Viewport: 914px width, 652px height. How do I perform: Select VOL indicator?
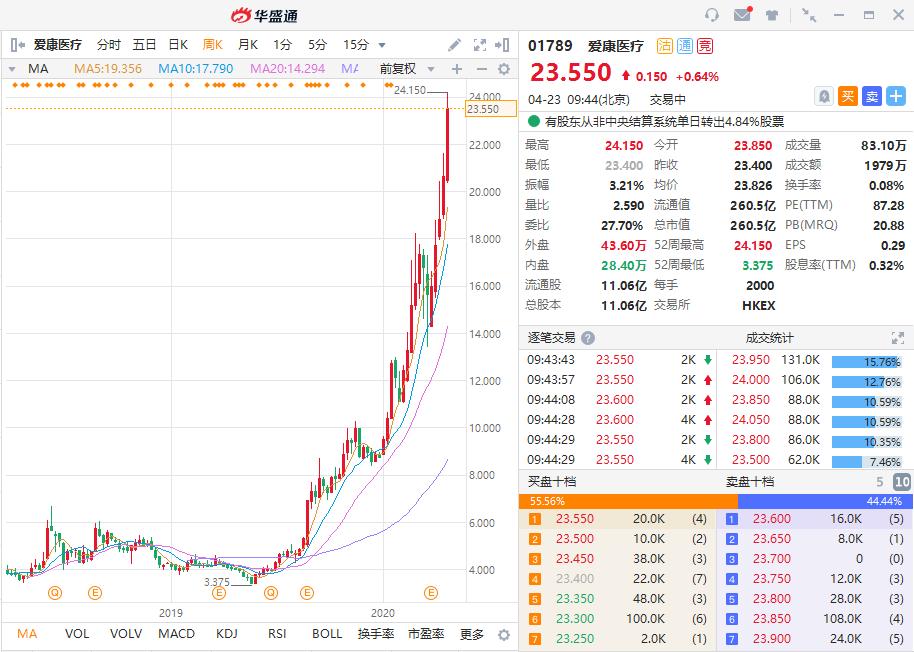click(77, 634)
